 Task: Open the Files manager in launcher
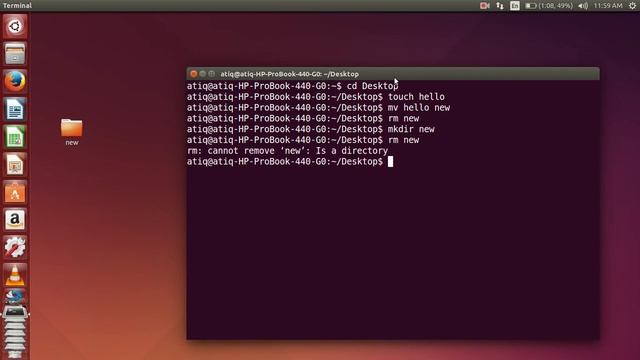[x=15, y=53]
